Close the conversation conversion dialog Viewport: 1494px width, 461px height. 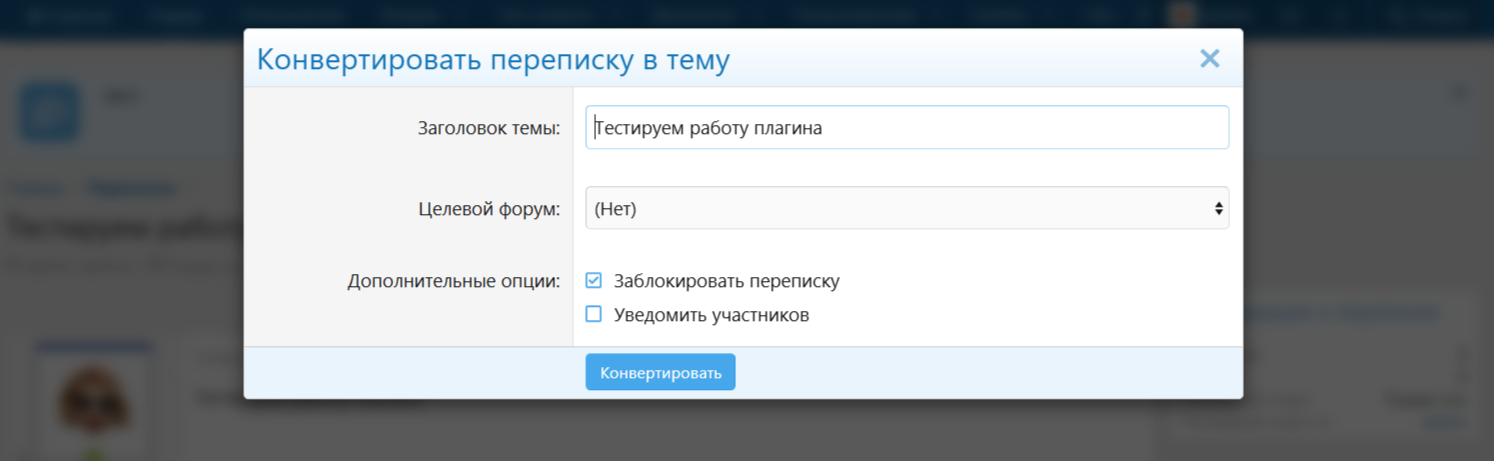click(1209, 59)
